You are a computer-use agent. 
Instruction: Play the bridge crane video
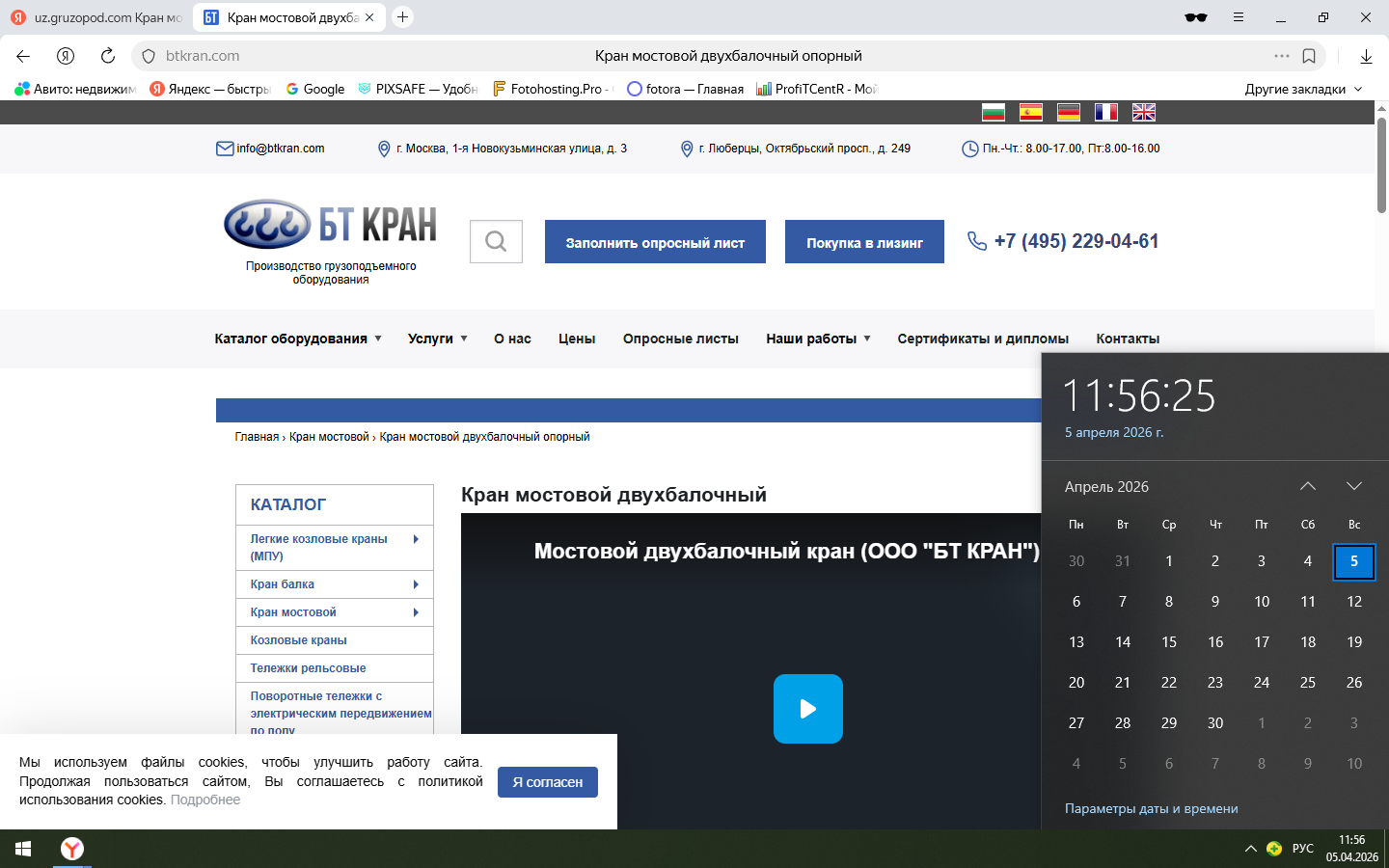(x=807, y=709)
